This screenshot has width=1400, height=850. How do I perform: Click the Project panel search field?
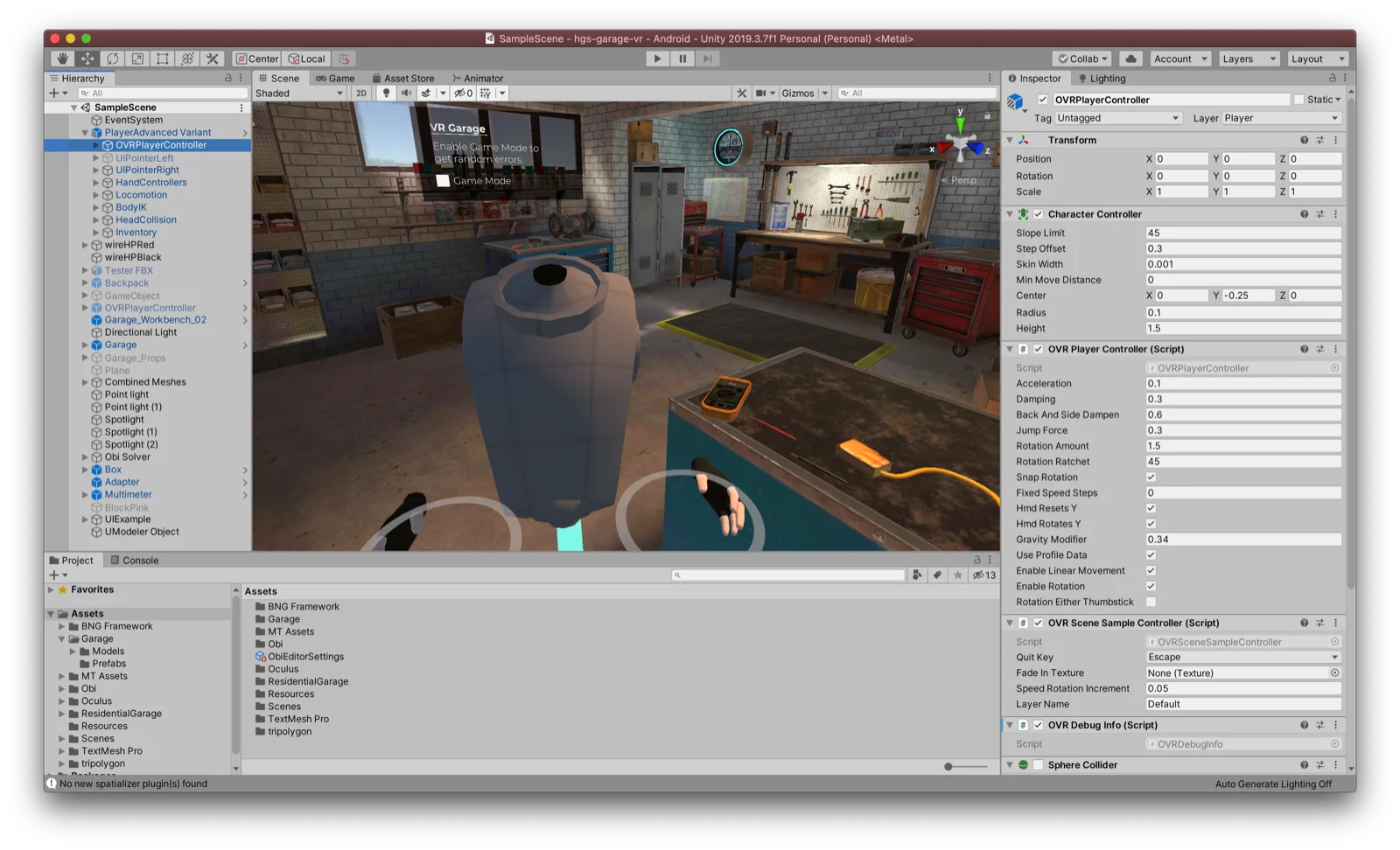click(x=786, y=575)
